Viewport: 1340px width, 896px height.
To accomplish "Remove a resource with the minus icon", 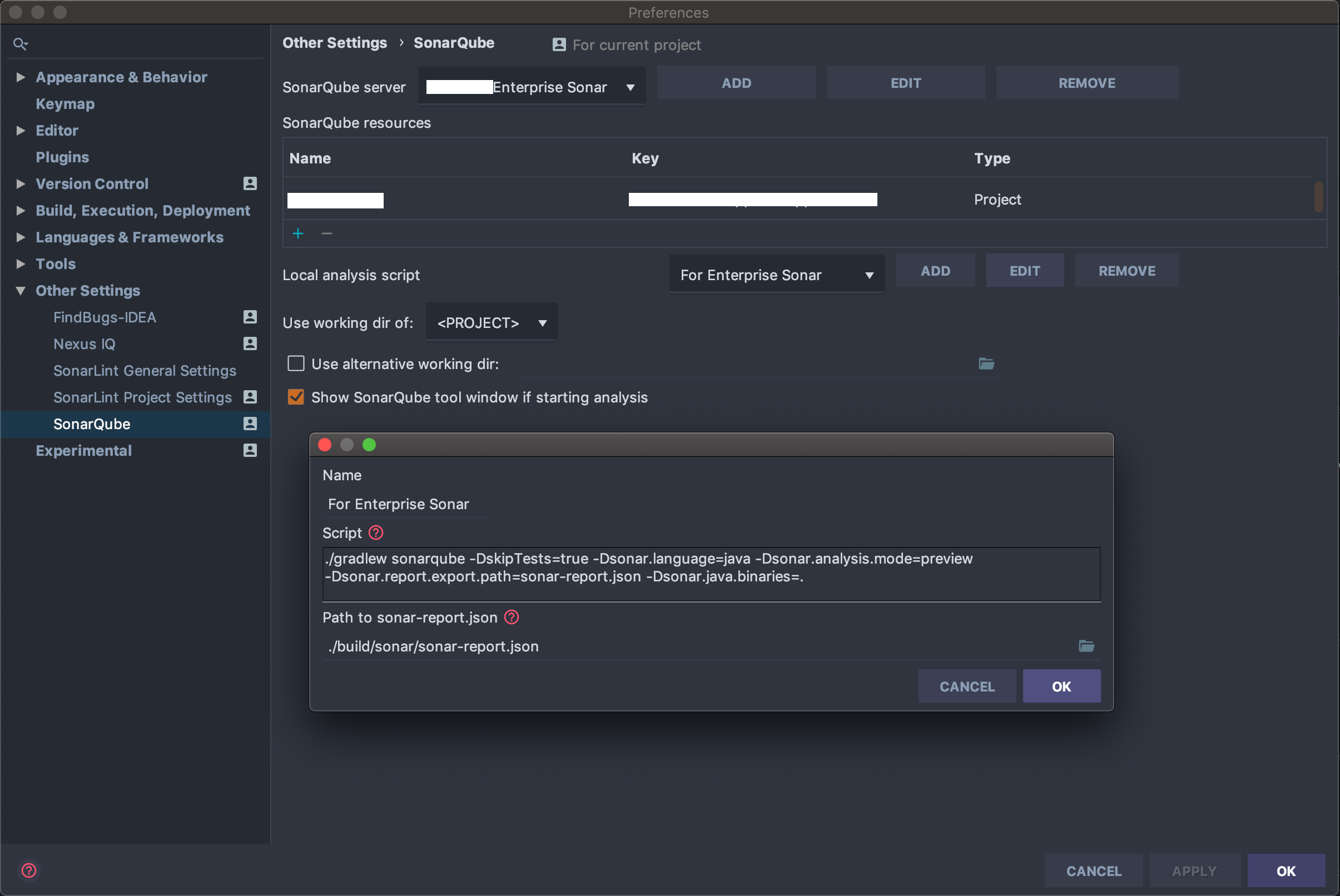I will pos(326,233).
